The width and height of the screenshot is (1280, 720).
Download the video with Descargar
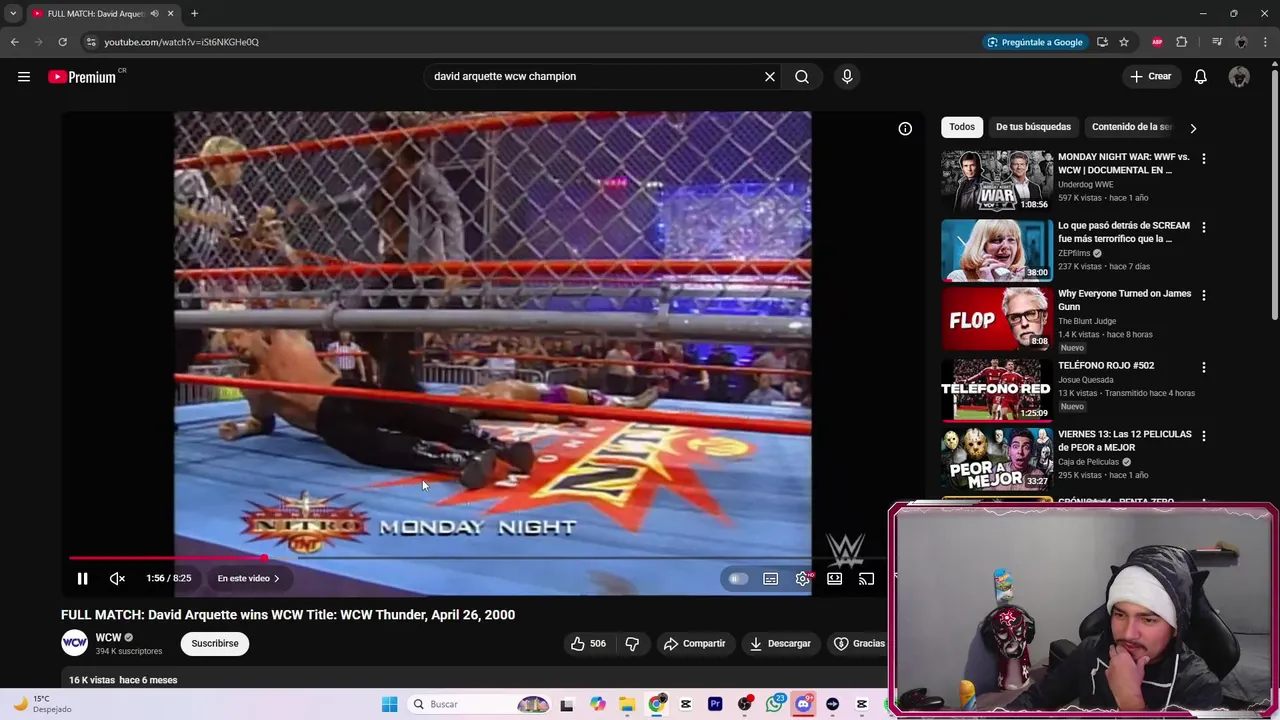coord(780,643)
